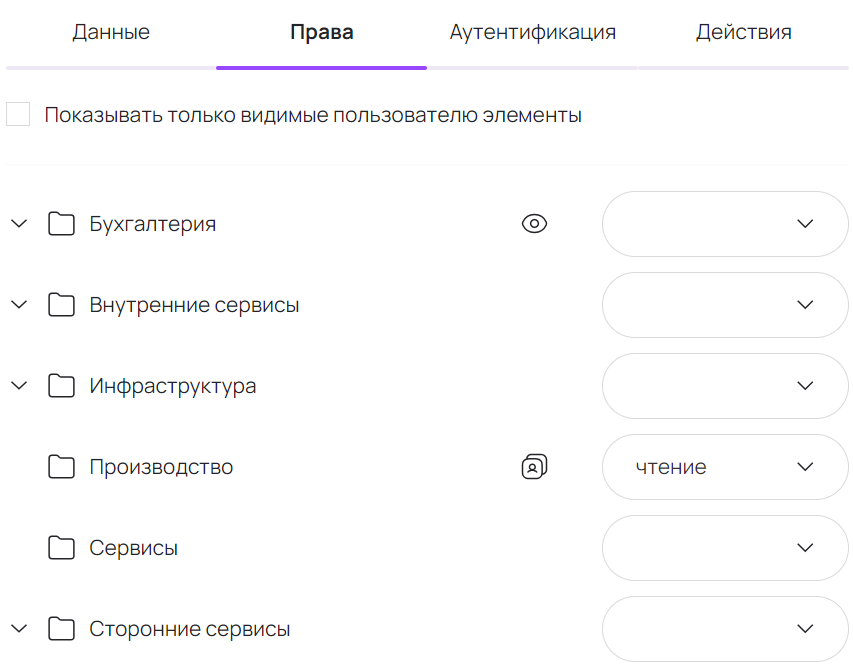Select the Производство tree item label

162,466
